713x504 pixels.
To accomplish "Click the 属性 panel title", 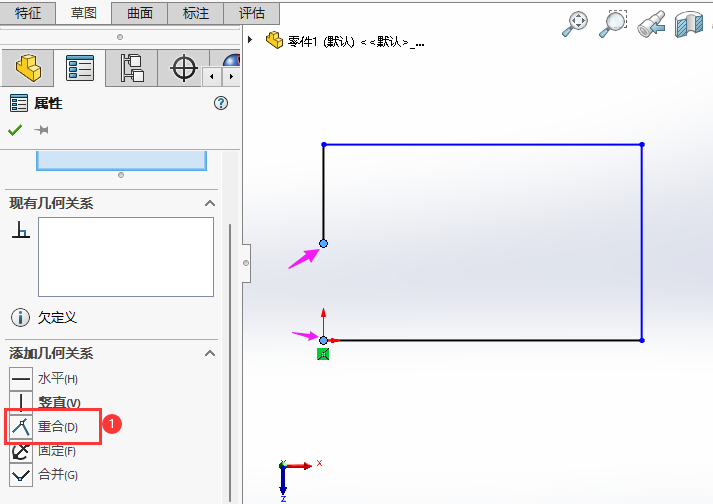I will point(48,103).
